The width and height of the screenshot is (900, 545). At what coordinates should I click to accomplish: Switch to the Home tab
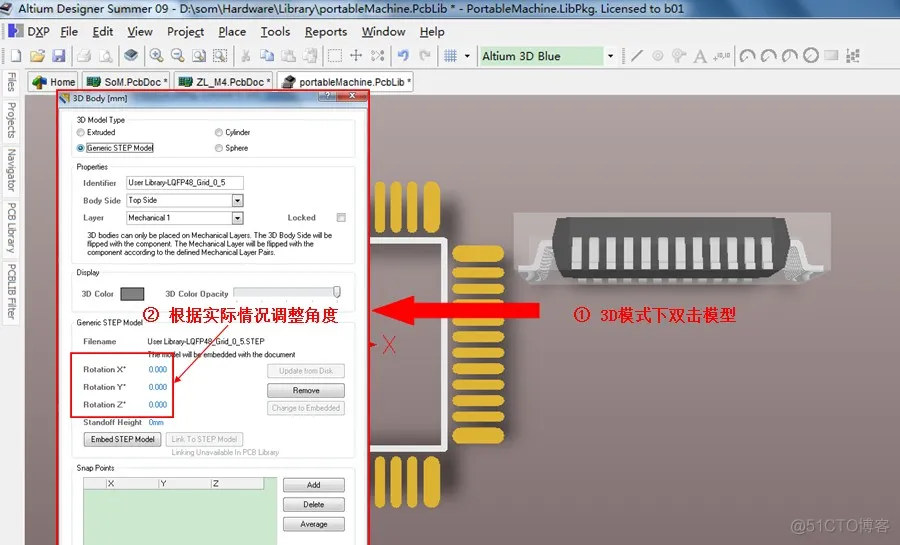tap(54, 82)
